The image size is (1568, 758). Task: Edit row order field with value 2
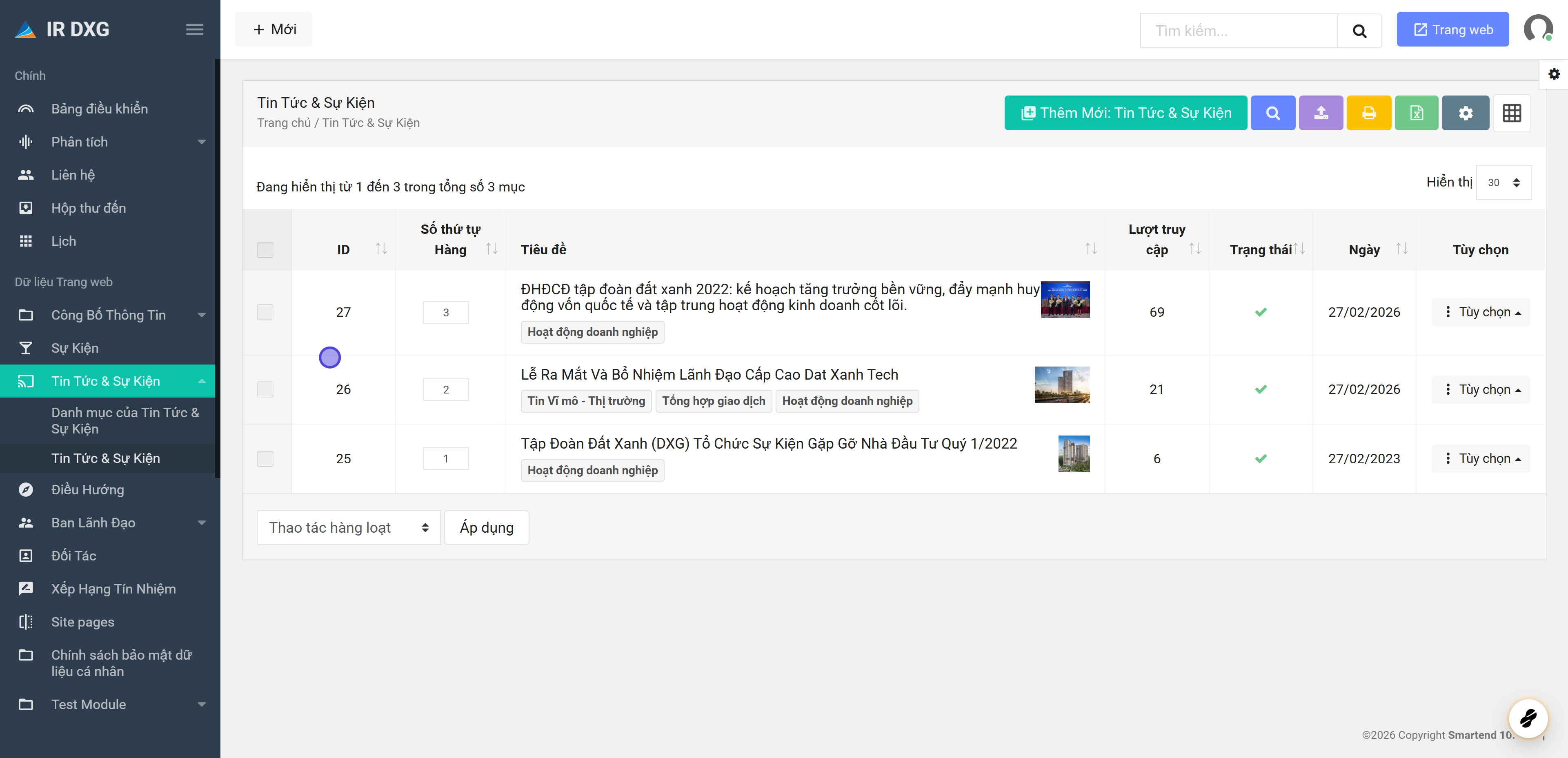pos(446,390)
